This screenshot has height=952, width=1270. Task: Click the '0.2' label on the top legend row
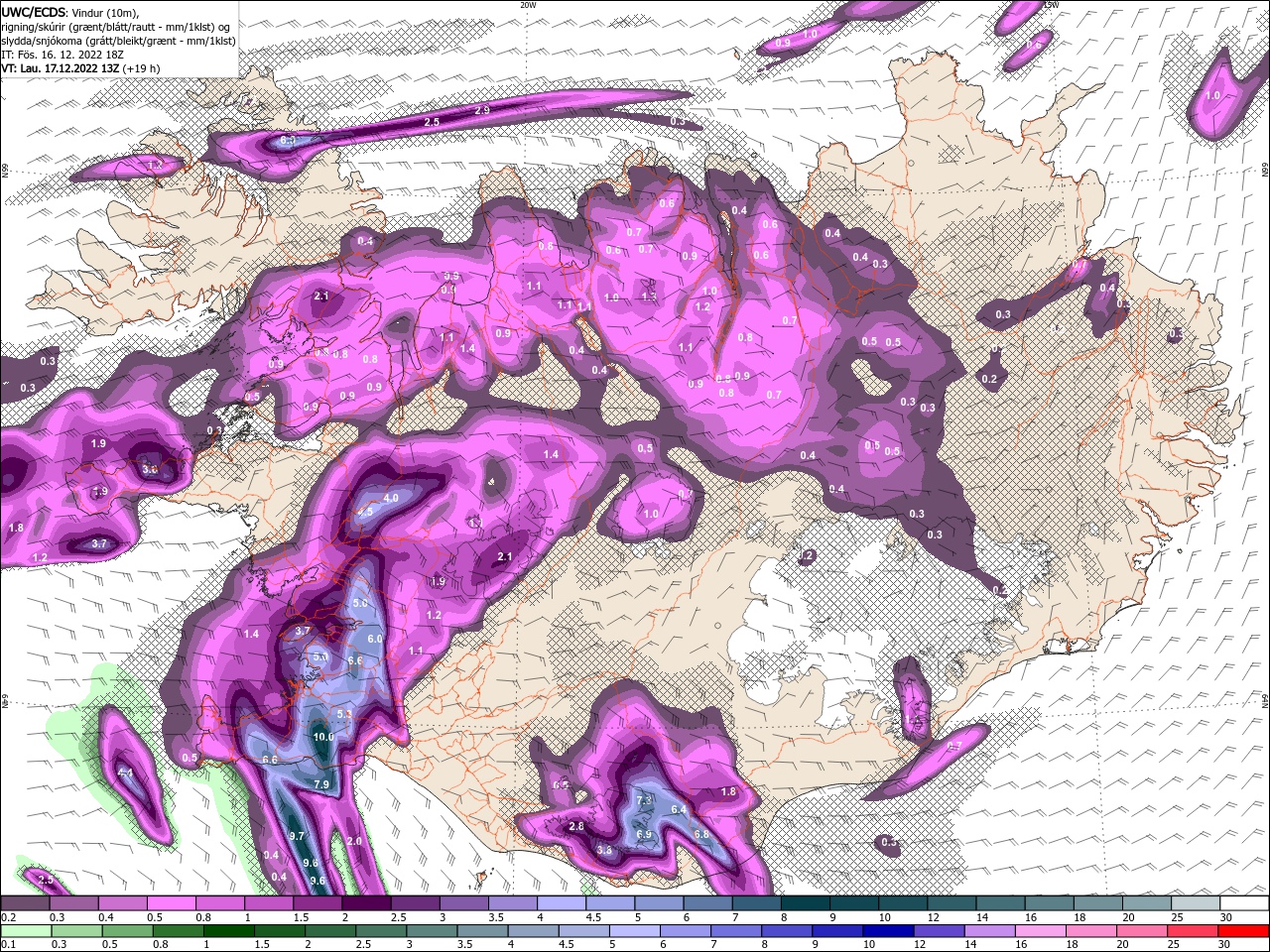point(9,916)
